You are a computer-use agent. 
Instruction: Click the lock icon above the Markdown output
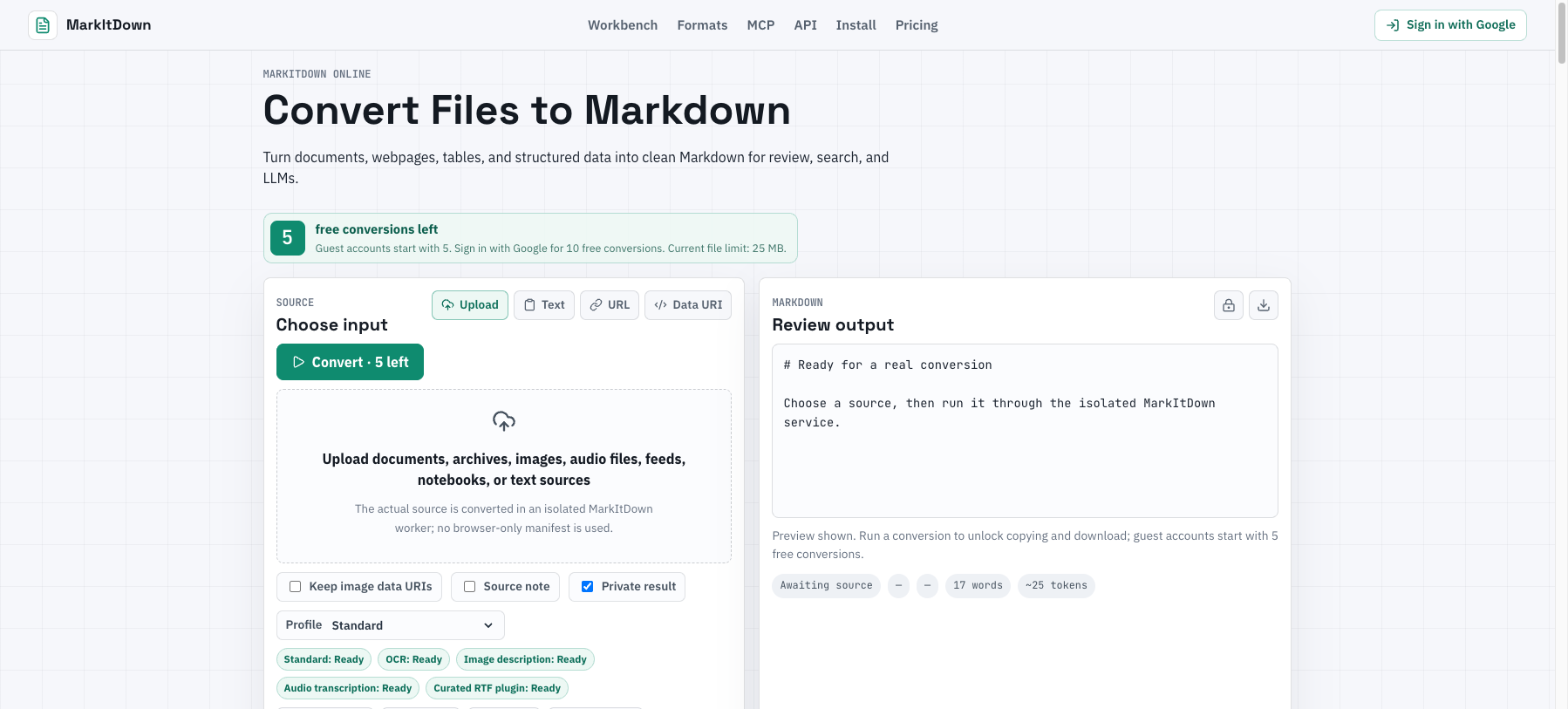click(1228, 305)
